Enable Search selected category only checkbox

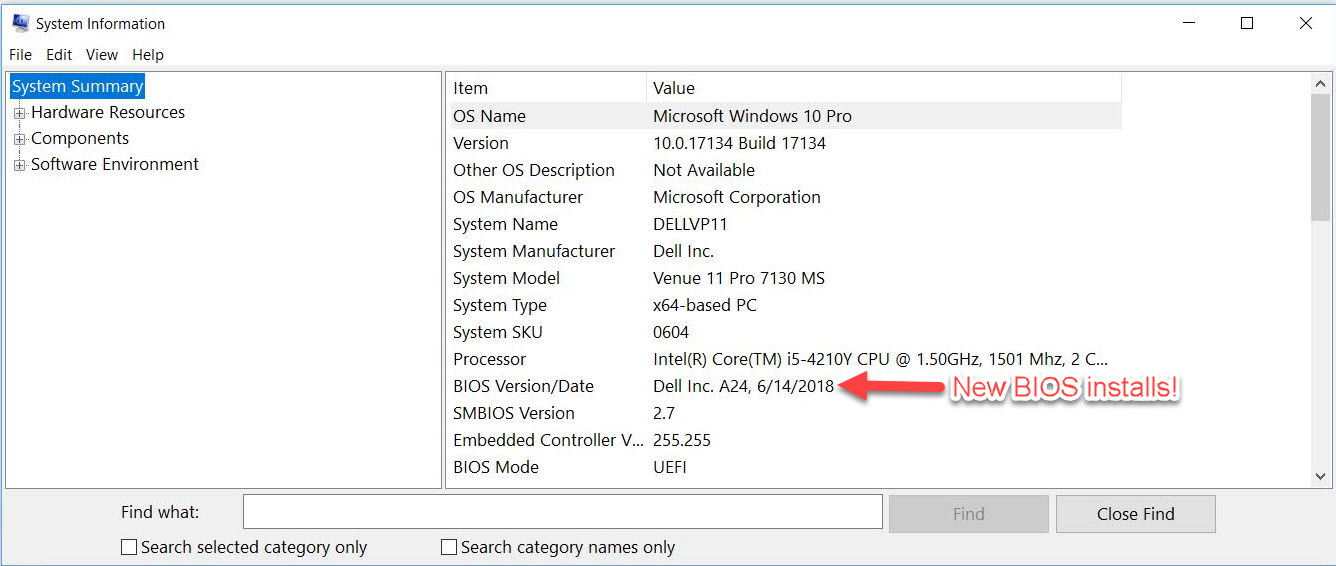point(129,548)
